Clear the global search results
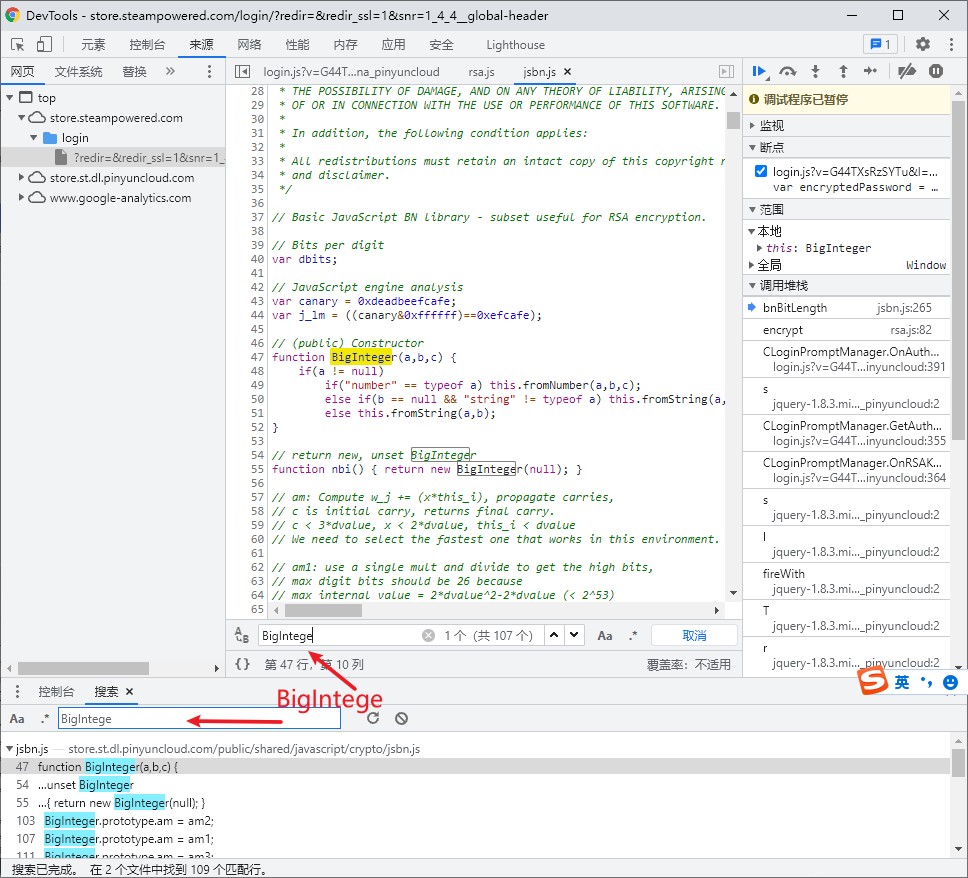The width and height of the screenshot is (968, 878). [x=401, y=718]
